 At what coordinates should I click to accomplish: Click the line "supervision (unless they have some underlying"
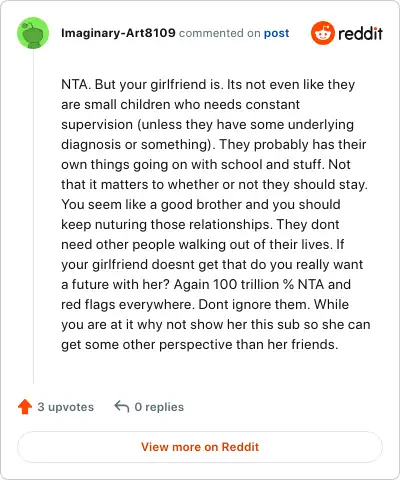(207, 125)
